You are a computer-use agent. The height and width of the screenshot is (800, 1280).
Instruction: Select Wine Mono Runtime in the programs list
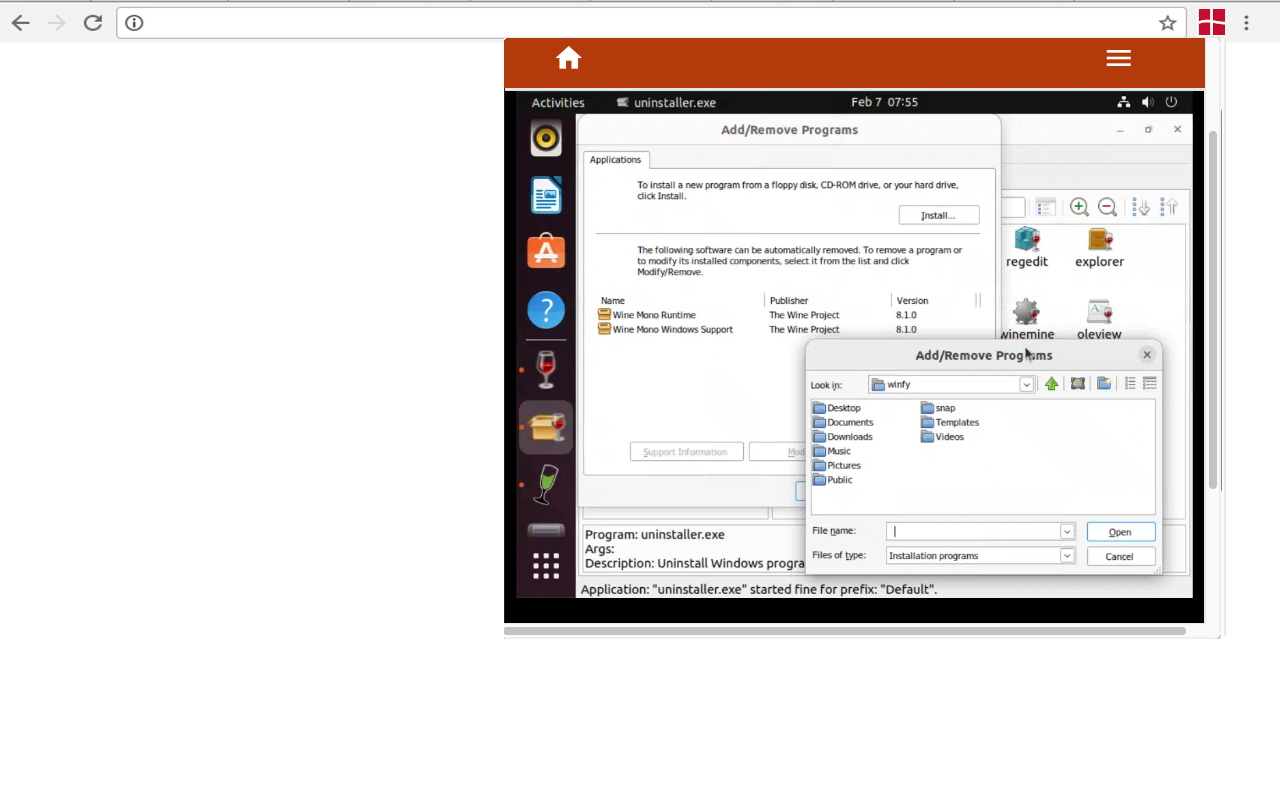point(654,315)
